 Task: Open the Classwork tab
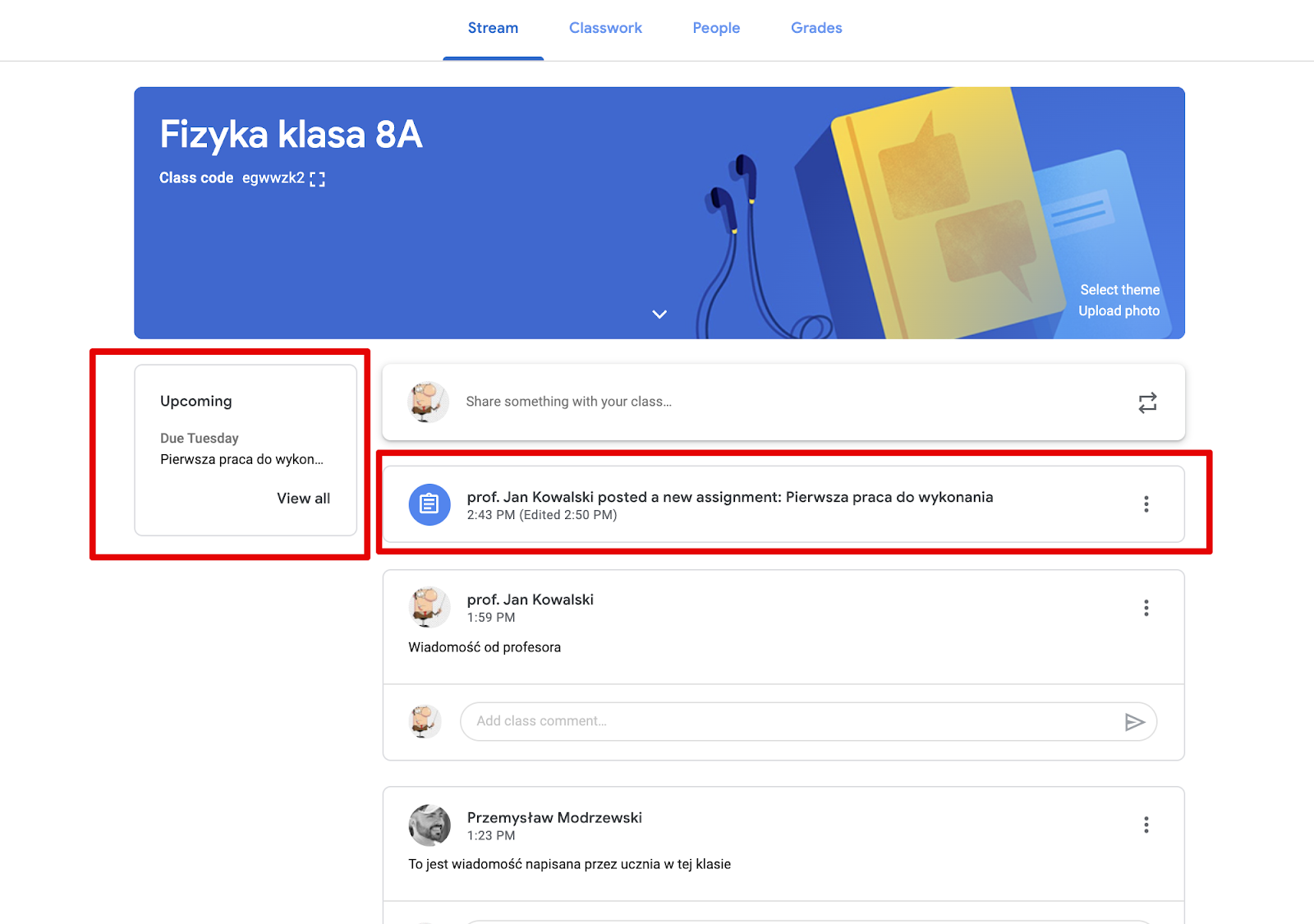pos(605,28)
